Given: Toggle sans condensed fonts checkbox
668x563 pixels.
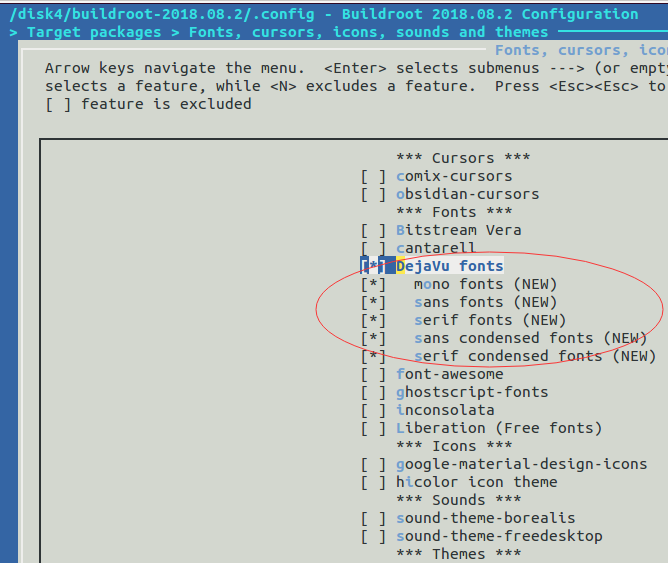Looking at the screenshot, I should [x=373, y=338].
